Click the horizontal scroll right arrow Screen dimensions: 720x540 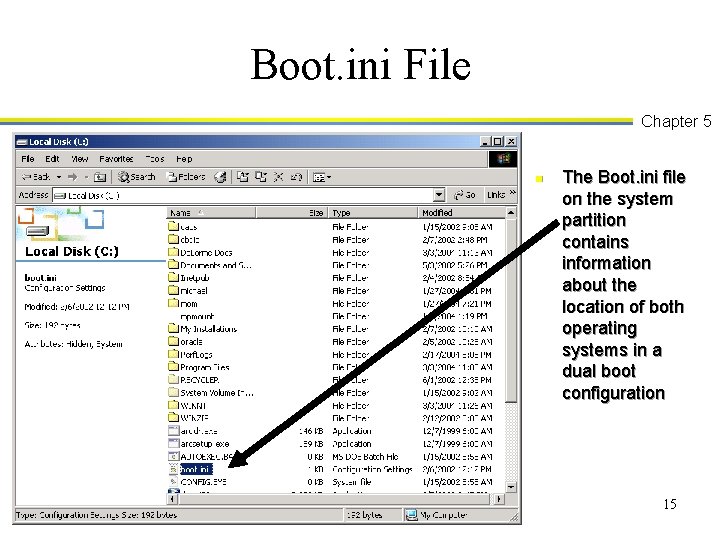[x=499, y=498]
